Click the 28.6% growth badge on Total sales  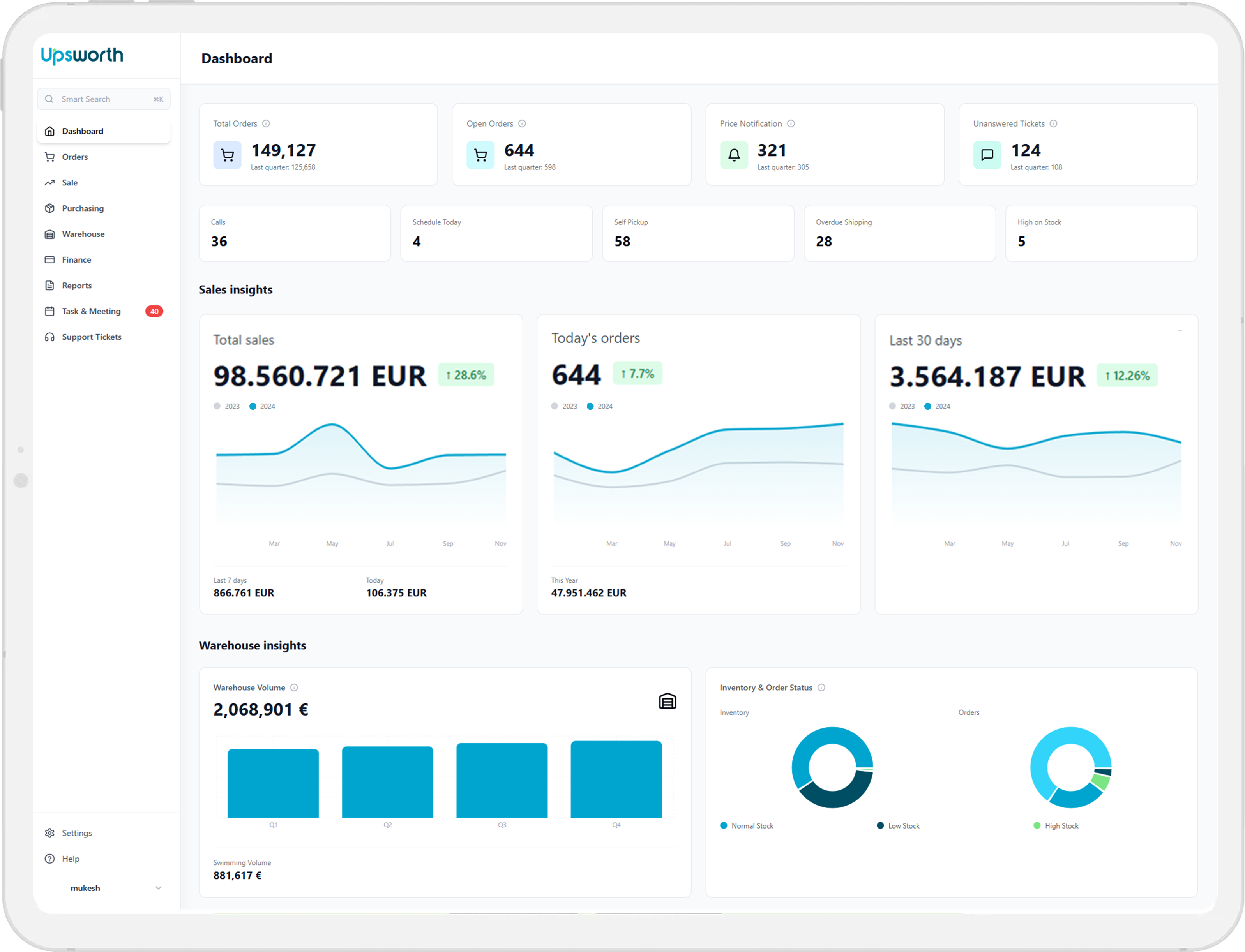[x=466, y=375]
